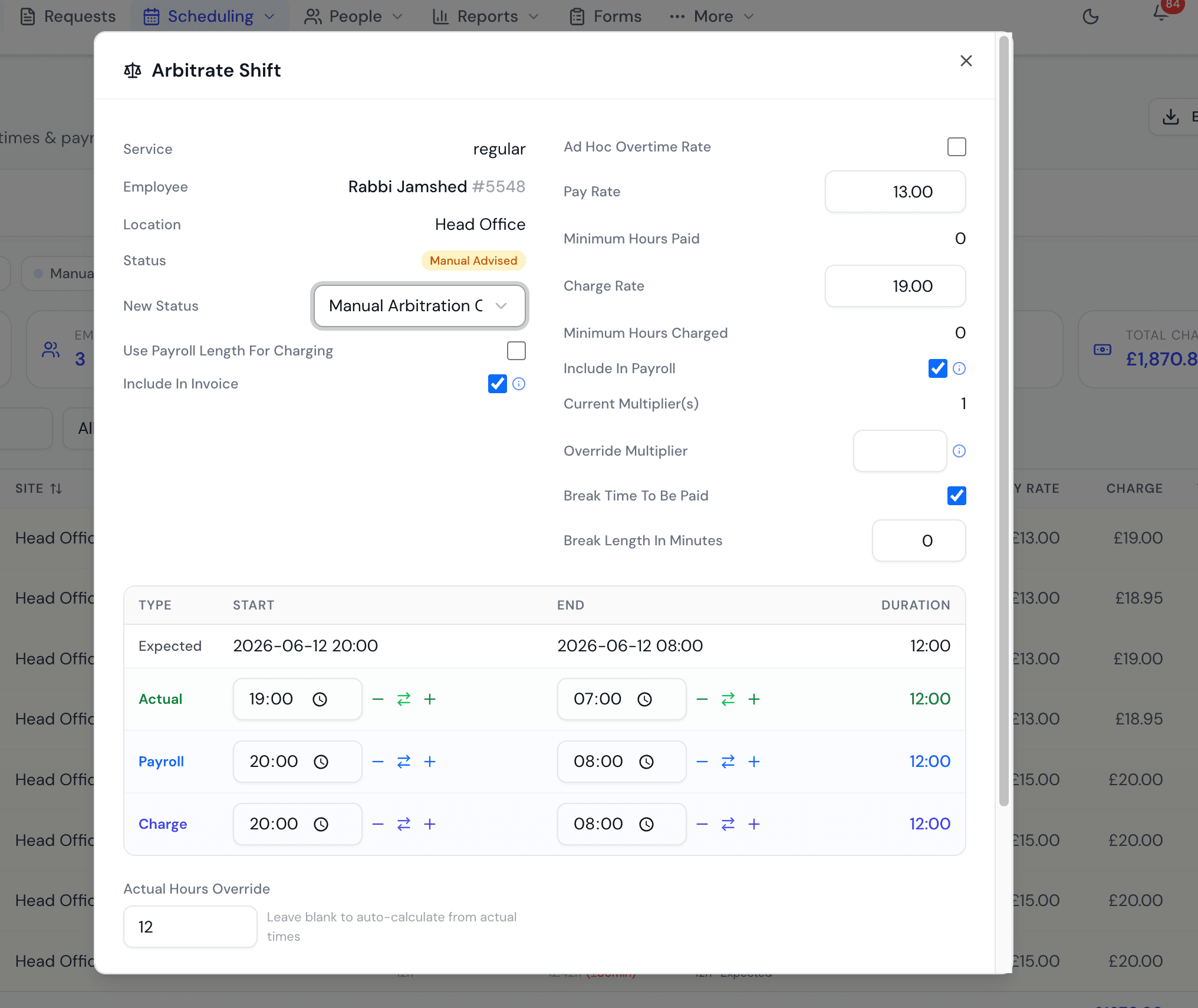Uncheck Include In Payroll checkbox
1198x1008 pixels.
tap(938, 368)
